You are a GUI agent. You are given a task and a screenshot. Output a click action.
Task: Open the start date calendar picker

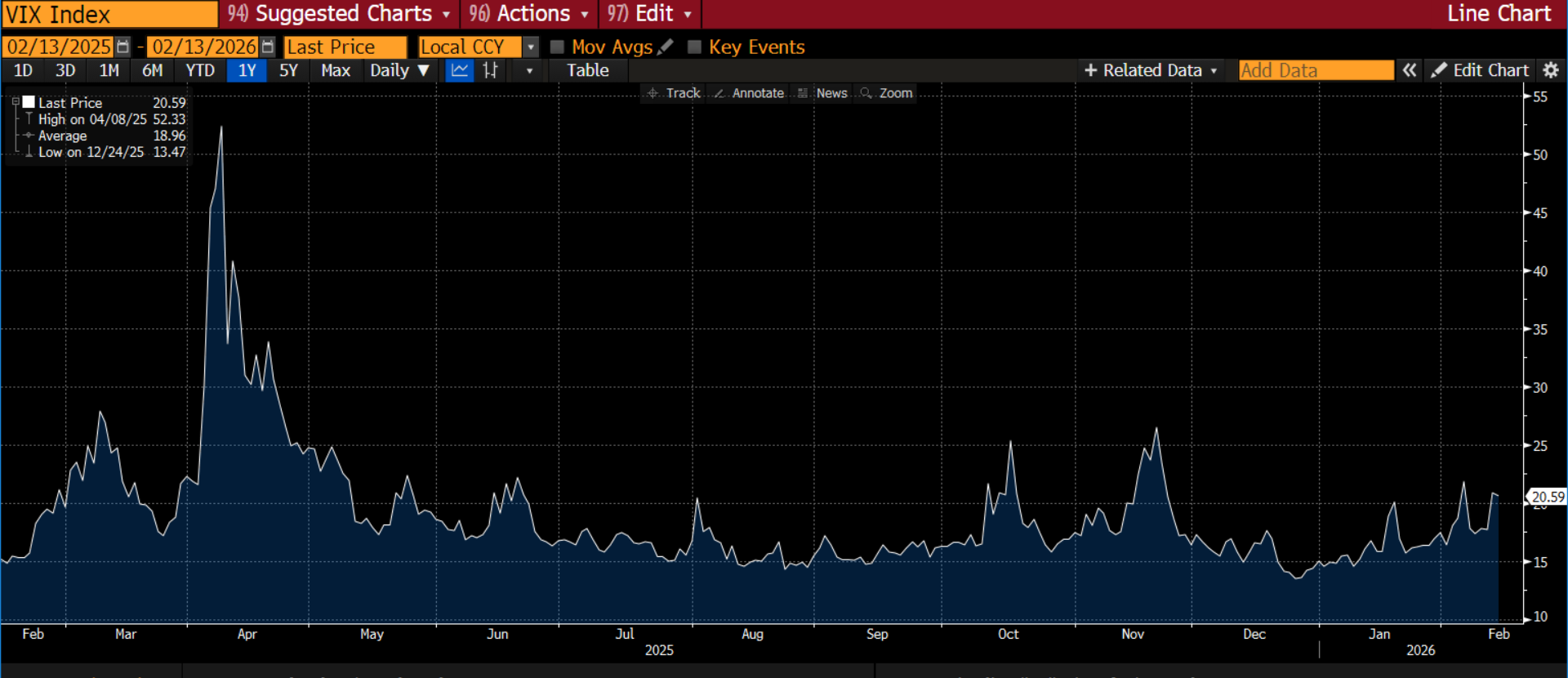tap(122, 47)
